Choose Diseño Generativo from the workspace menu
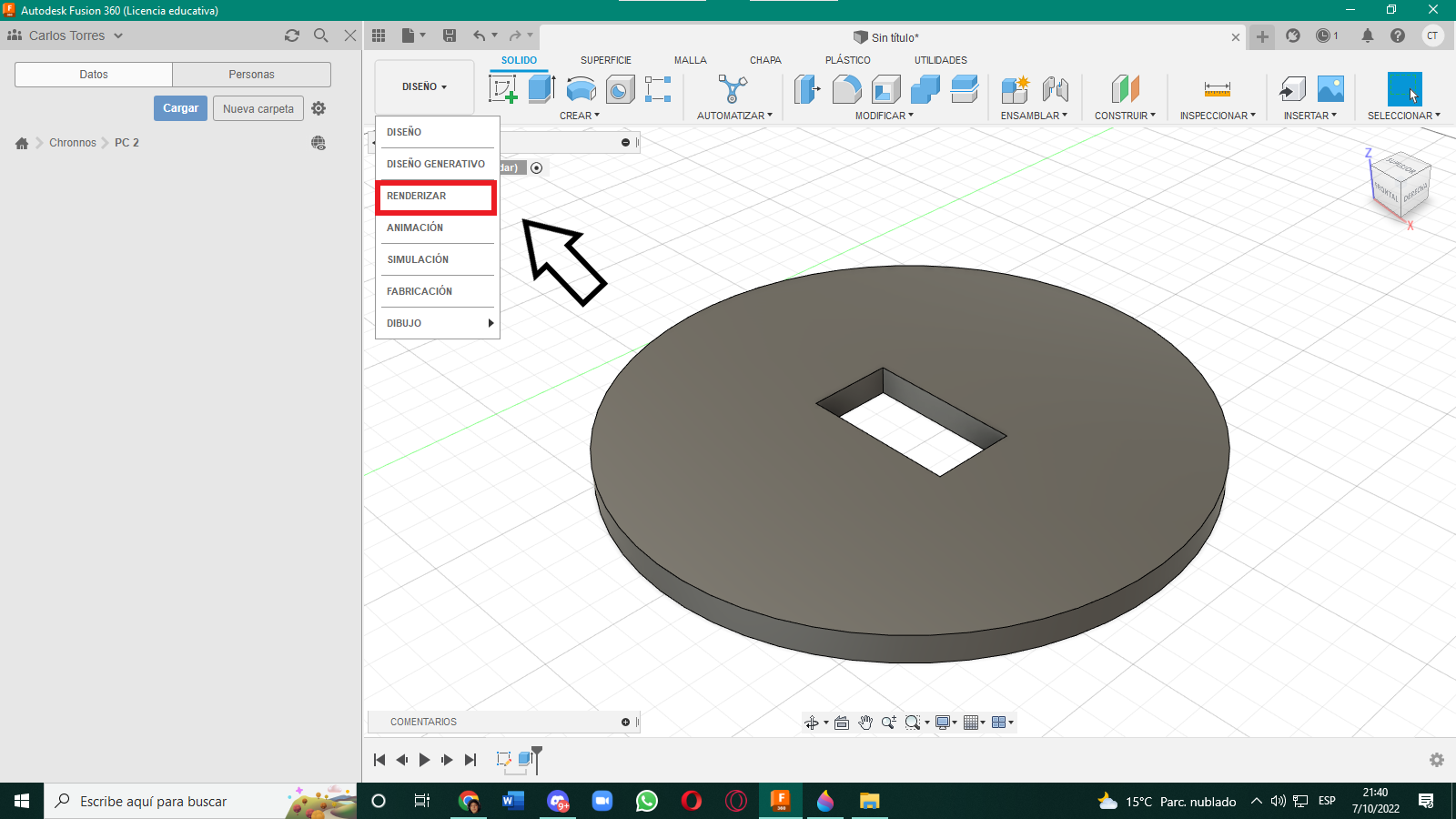 pos(437,164)
